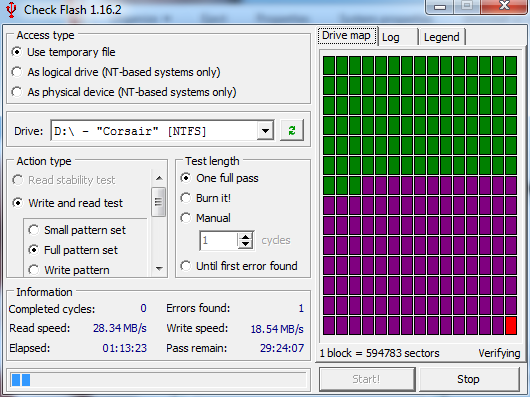Click the green refresh drives icon
The width and height of the screenshot is (530, 397).
(292, 130)
